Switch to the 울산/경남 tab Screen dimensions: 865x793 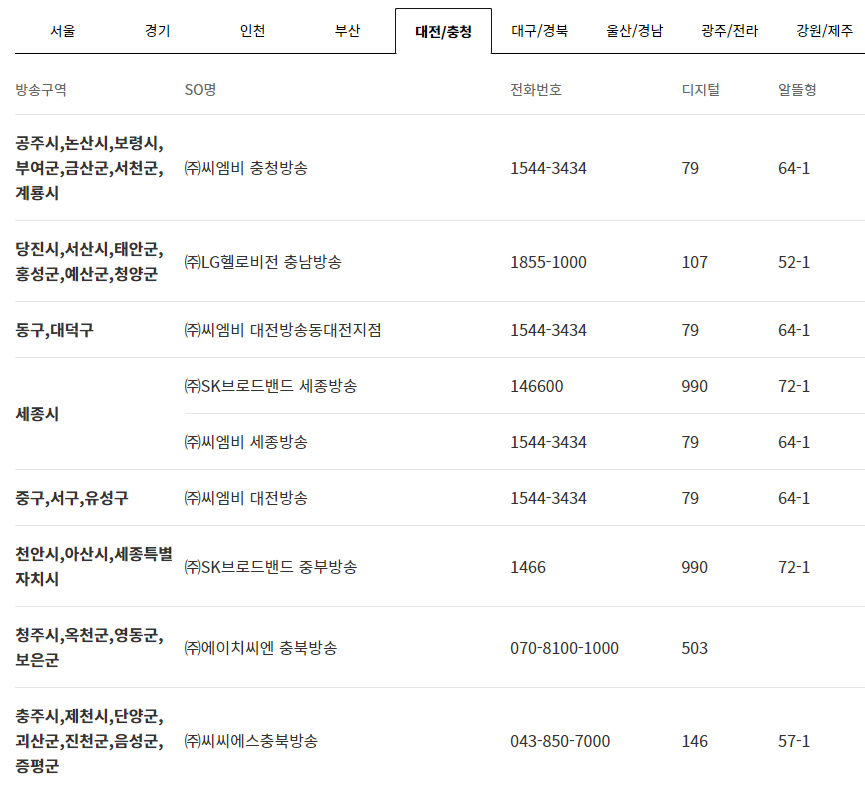(x=634, y=31)
